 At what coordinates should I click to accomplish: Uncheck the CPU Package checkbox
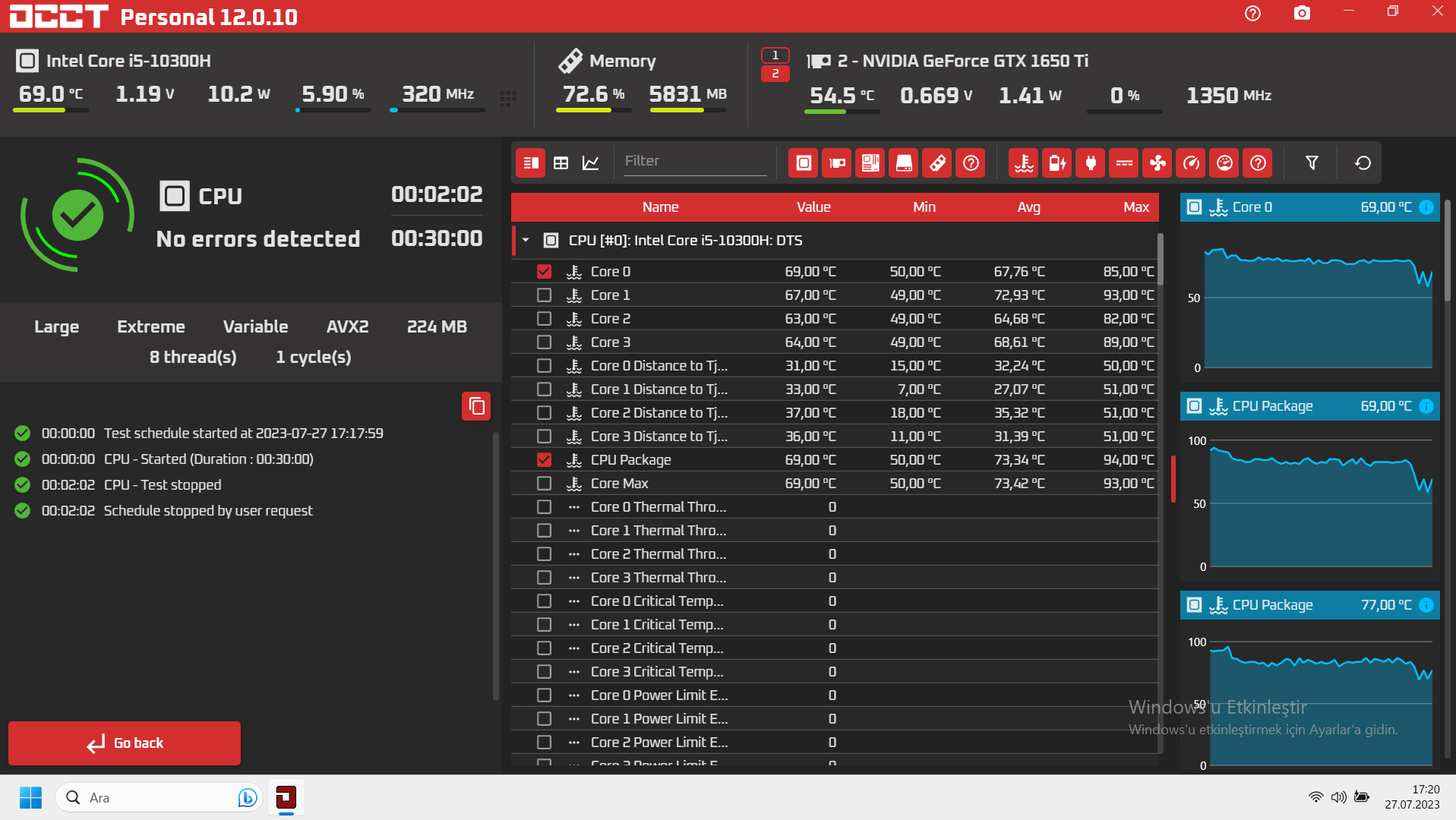pos(544,459)
